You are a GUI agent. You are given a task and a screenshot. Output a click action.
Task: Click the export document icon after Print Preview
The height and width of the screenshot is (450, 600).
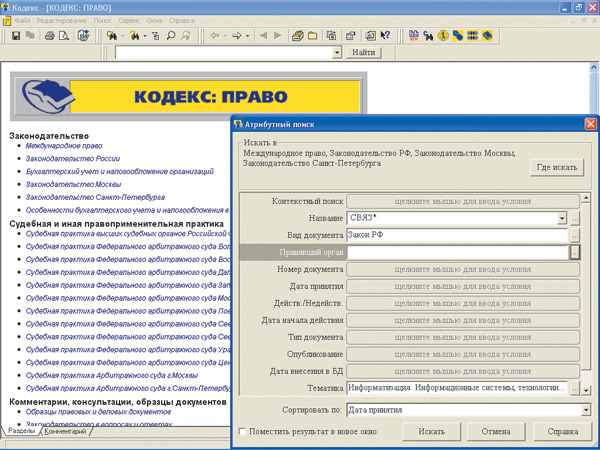pos(83,36)
